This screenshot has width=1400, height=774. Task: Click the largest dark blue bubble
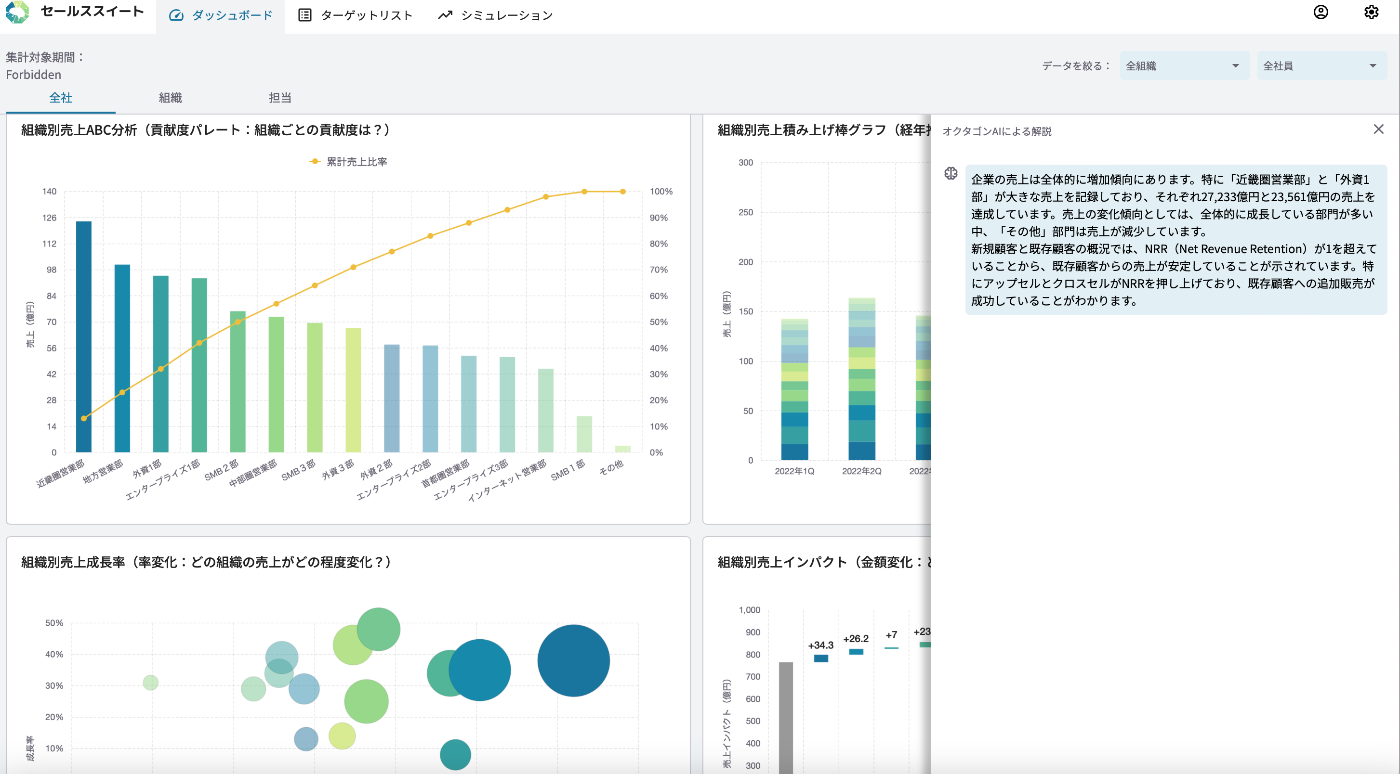pyautogui.click(x=573, y=661)
